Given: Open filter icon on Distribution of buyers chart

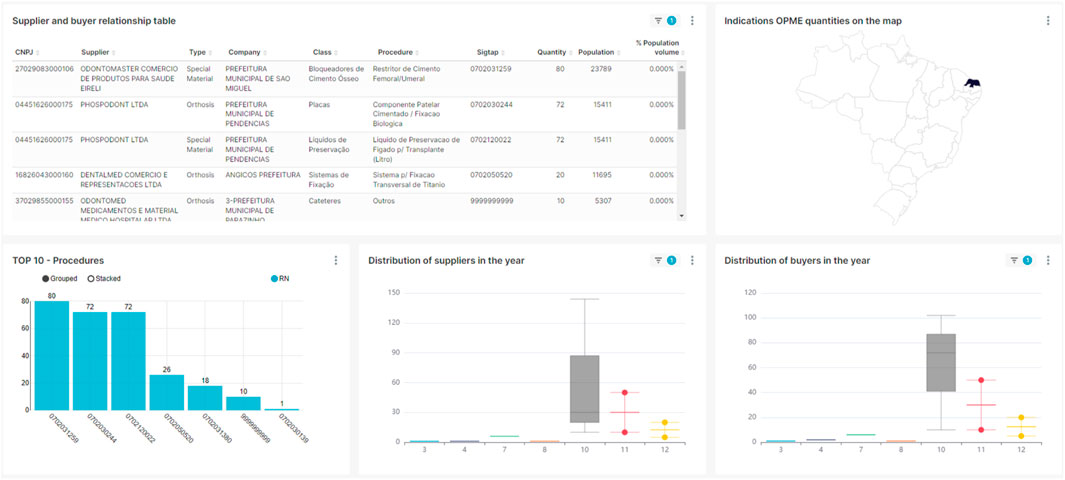Looking at the screenshot, I should click(1013, 260).
